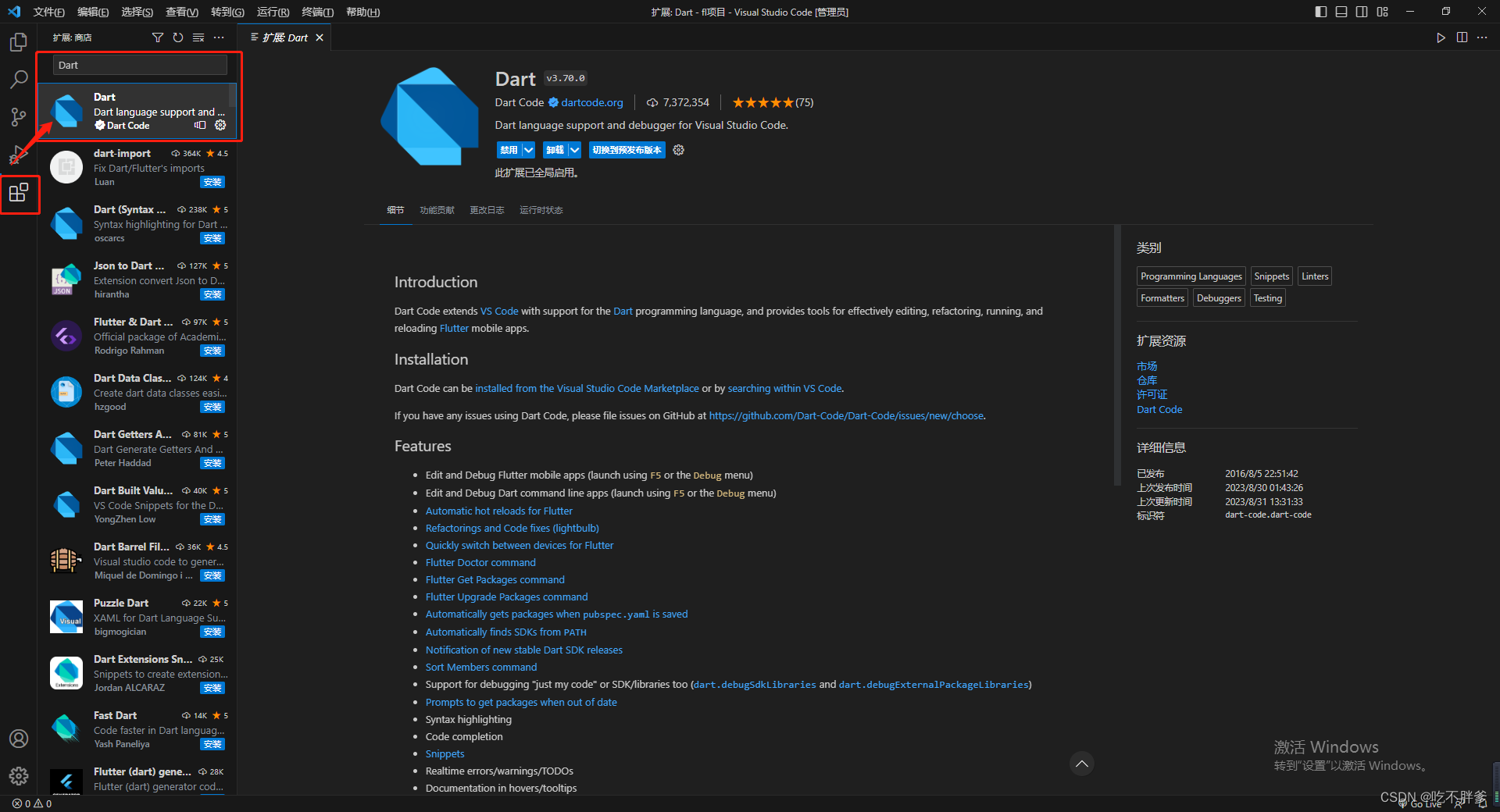Open the editor more actions ellipsis
This screenshot has height=812, width=1500.
point(1482,37)
